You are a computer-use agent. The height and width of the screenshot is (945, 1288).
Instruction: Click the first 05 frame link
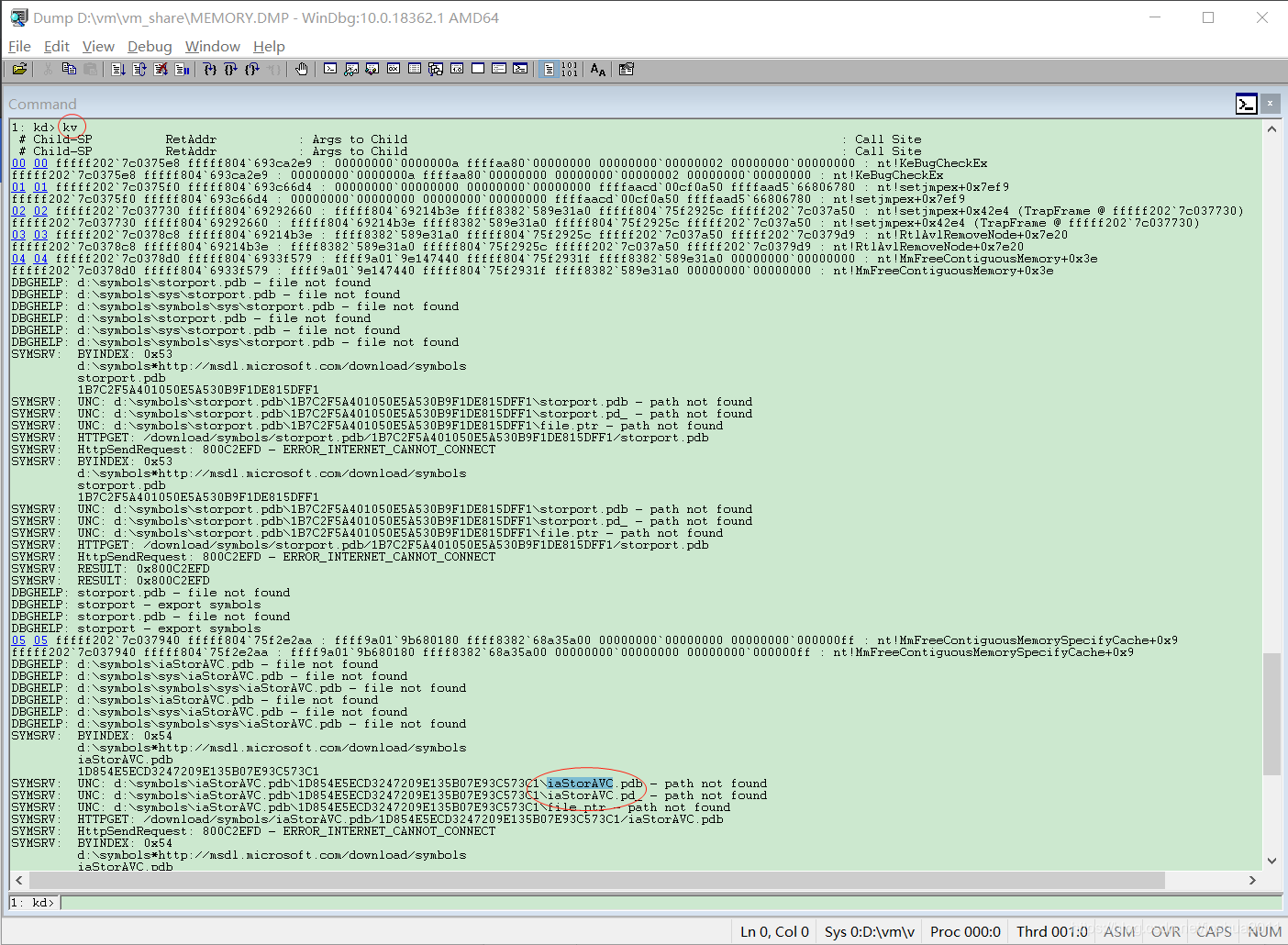click(18, 640)
